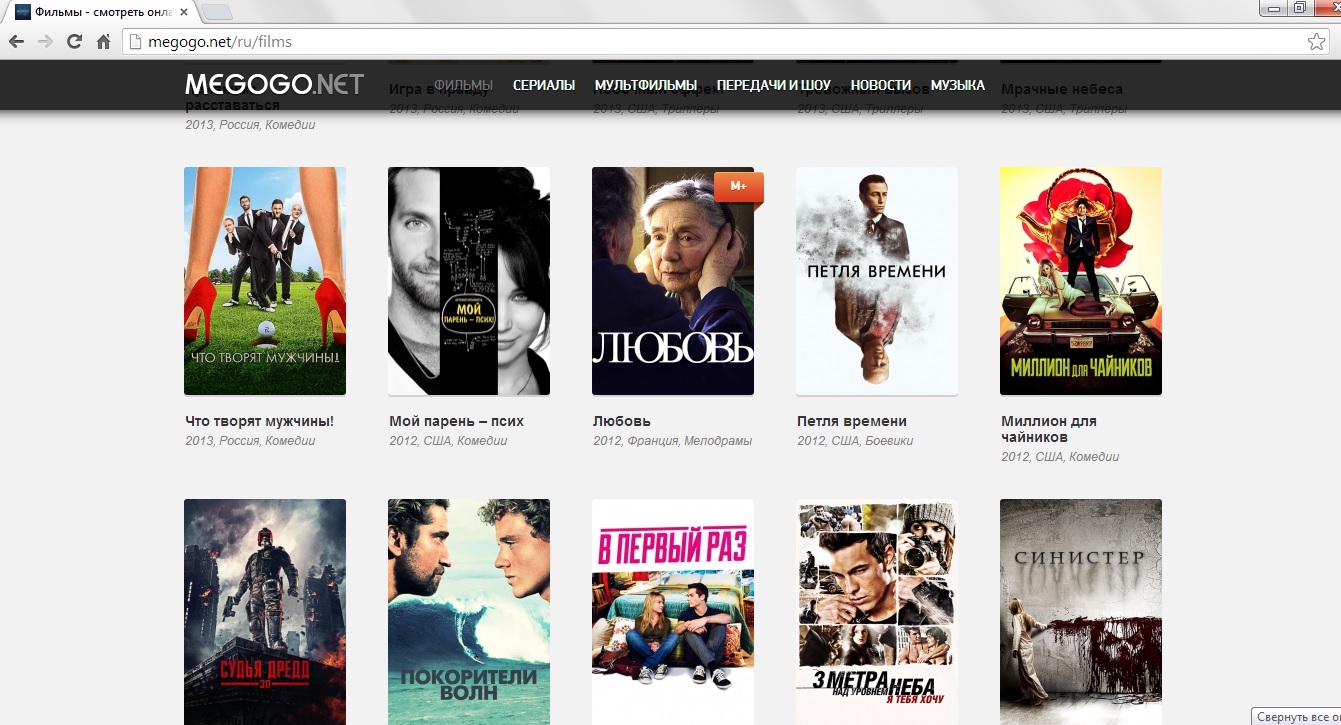Close the Фильмы browser tab
The height and width of the screenshot is (725, 1341).
184,12
